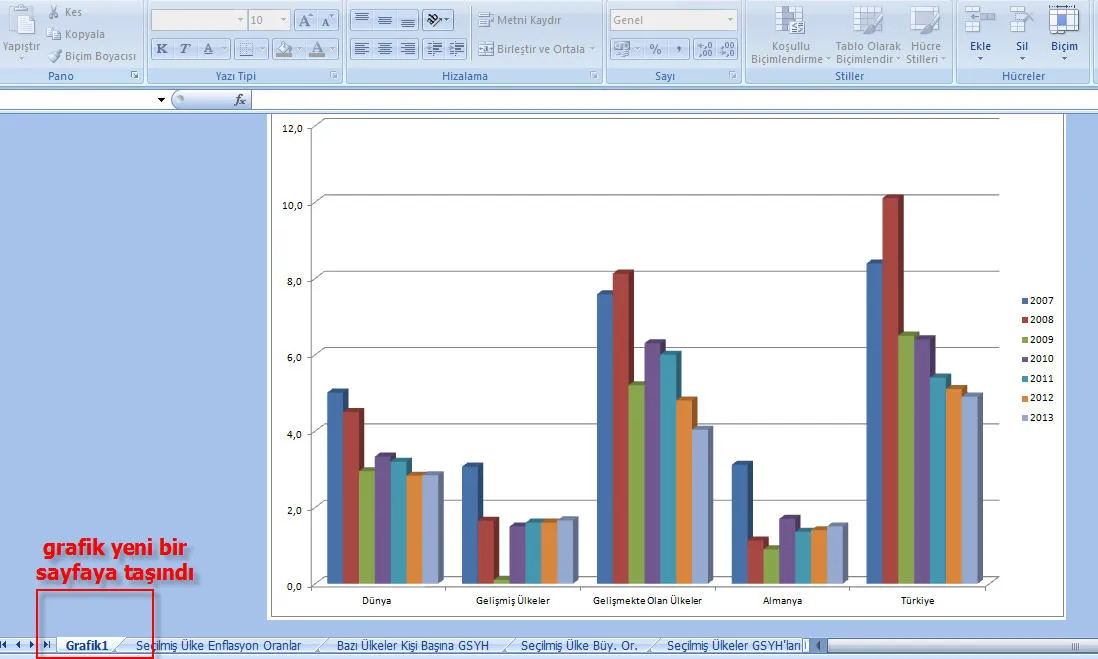The height and width of the screenshot is (659, 1098).
Task: Toggle italic T formatting button
Action: (185, 49)
